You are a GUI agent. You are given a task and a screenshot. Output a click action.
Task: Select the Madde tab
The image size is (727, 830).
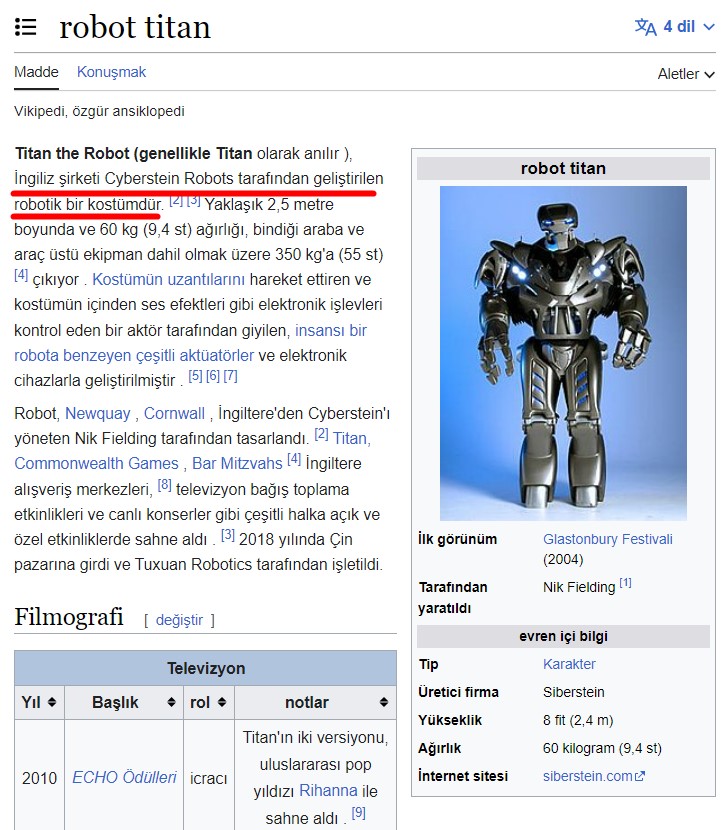37,72
